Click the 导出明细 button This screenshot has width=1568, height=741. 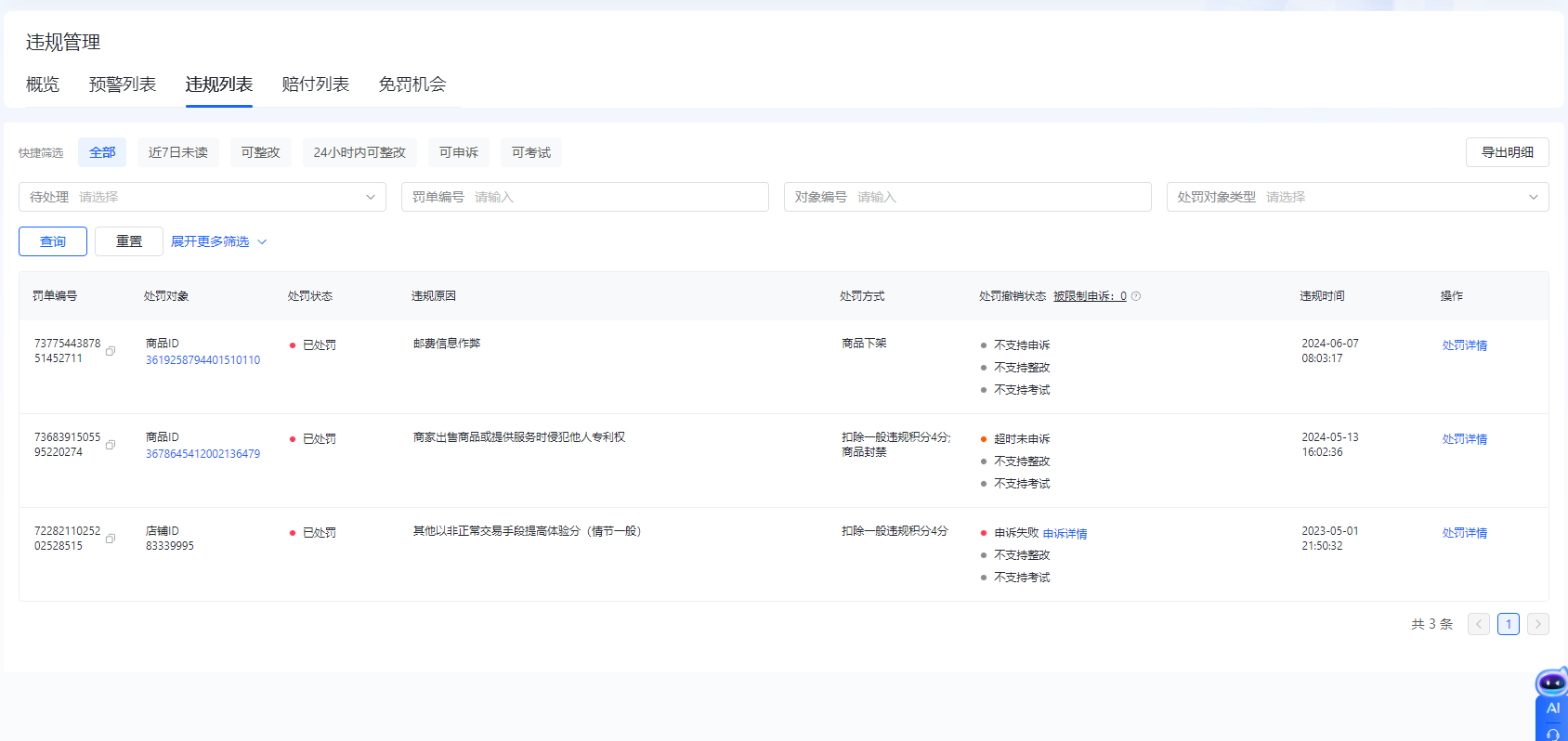click(1507, 152)
